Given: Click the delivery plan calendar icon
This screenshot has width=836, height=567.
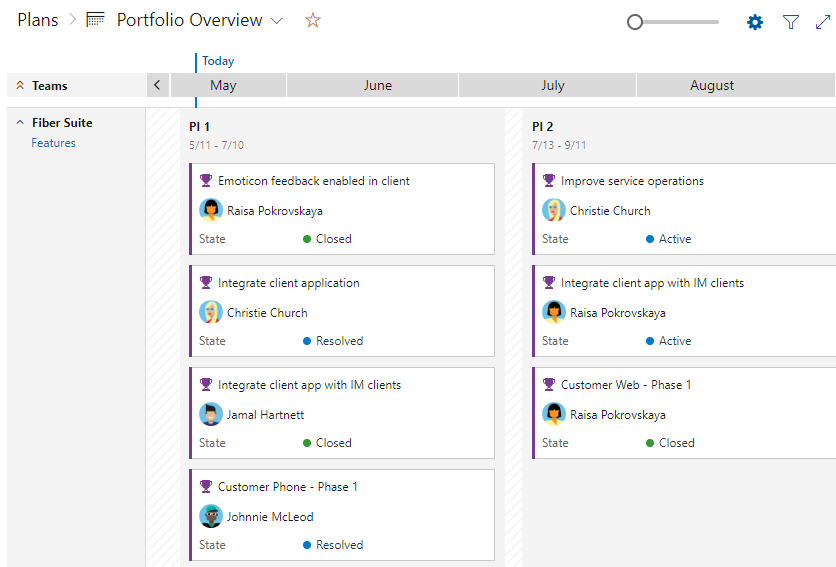Looking at the screenshot, I should pyautogui.click(x=95, y=20).
